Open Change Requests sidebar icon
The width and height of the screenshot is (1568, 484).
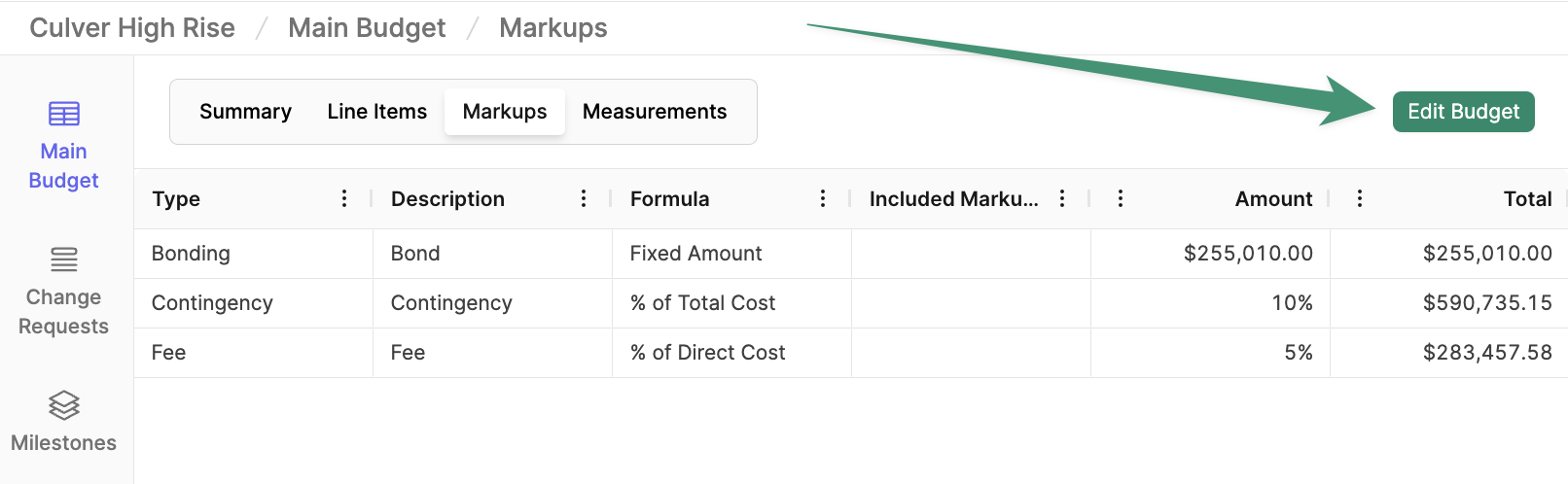coord(64,259)
